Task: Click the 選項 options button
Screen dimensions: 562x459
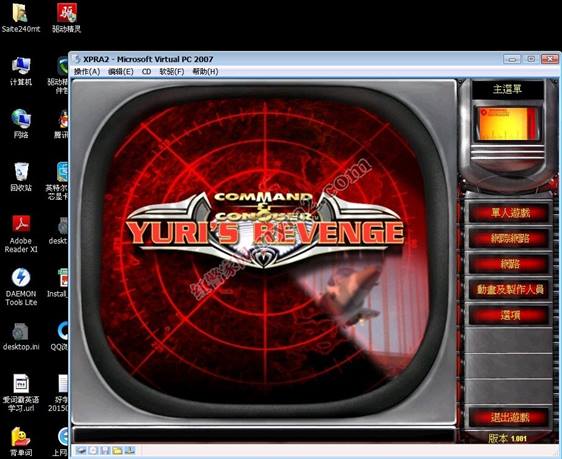Action: pyautogui.click(x=509, y=315)
